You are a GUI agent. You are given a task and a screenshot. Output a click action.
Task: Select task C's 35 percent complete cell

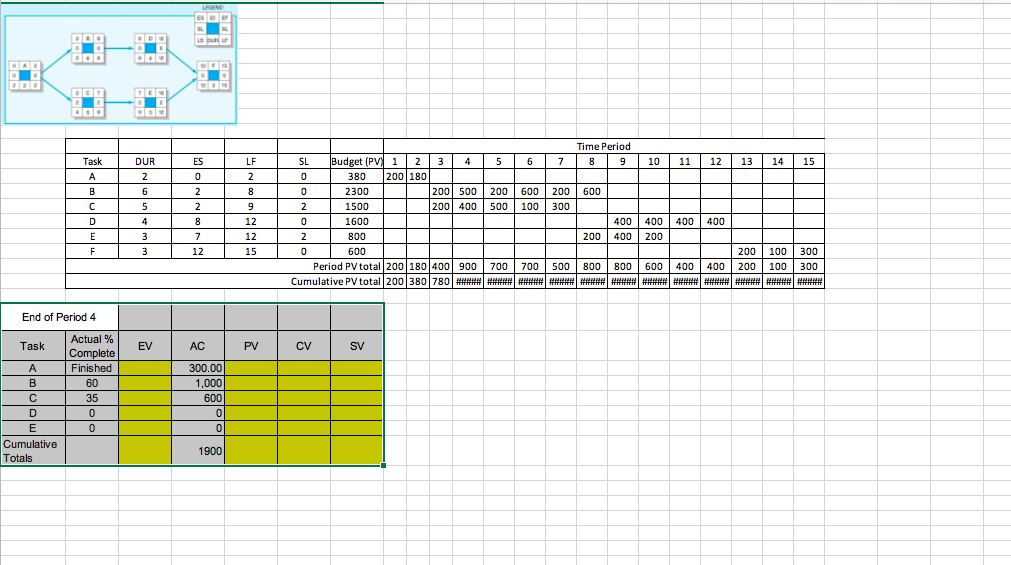point(92,398)
